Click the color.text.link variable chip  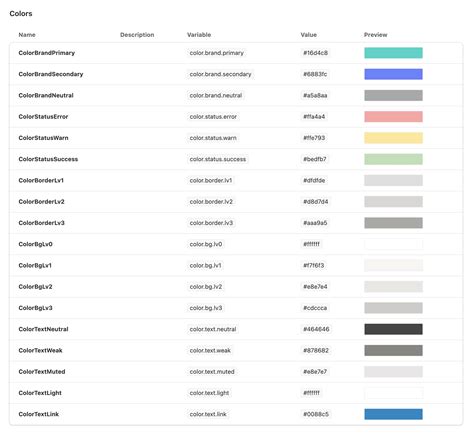tap(208, 414)
